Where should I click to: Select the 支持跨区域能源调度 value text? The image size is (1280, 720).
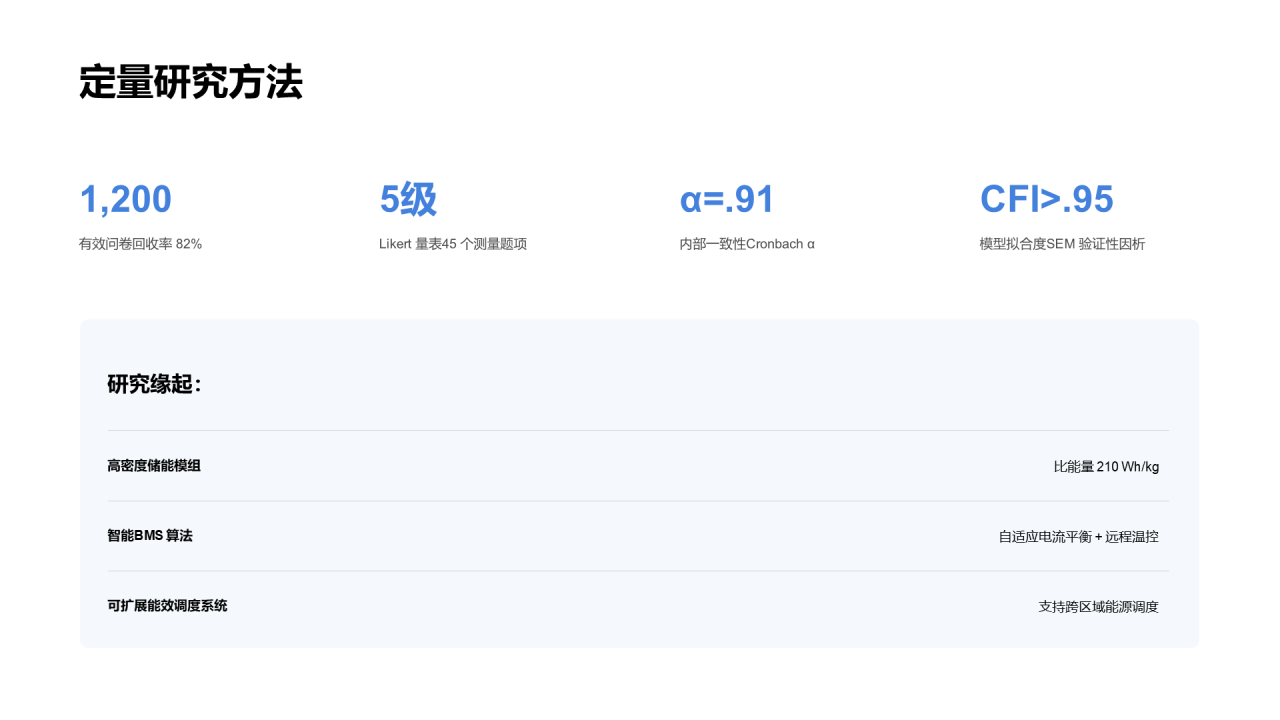(1099, 607)
